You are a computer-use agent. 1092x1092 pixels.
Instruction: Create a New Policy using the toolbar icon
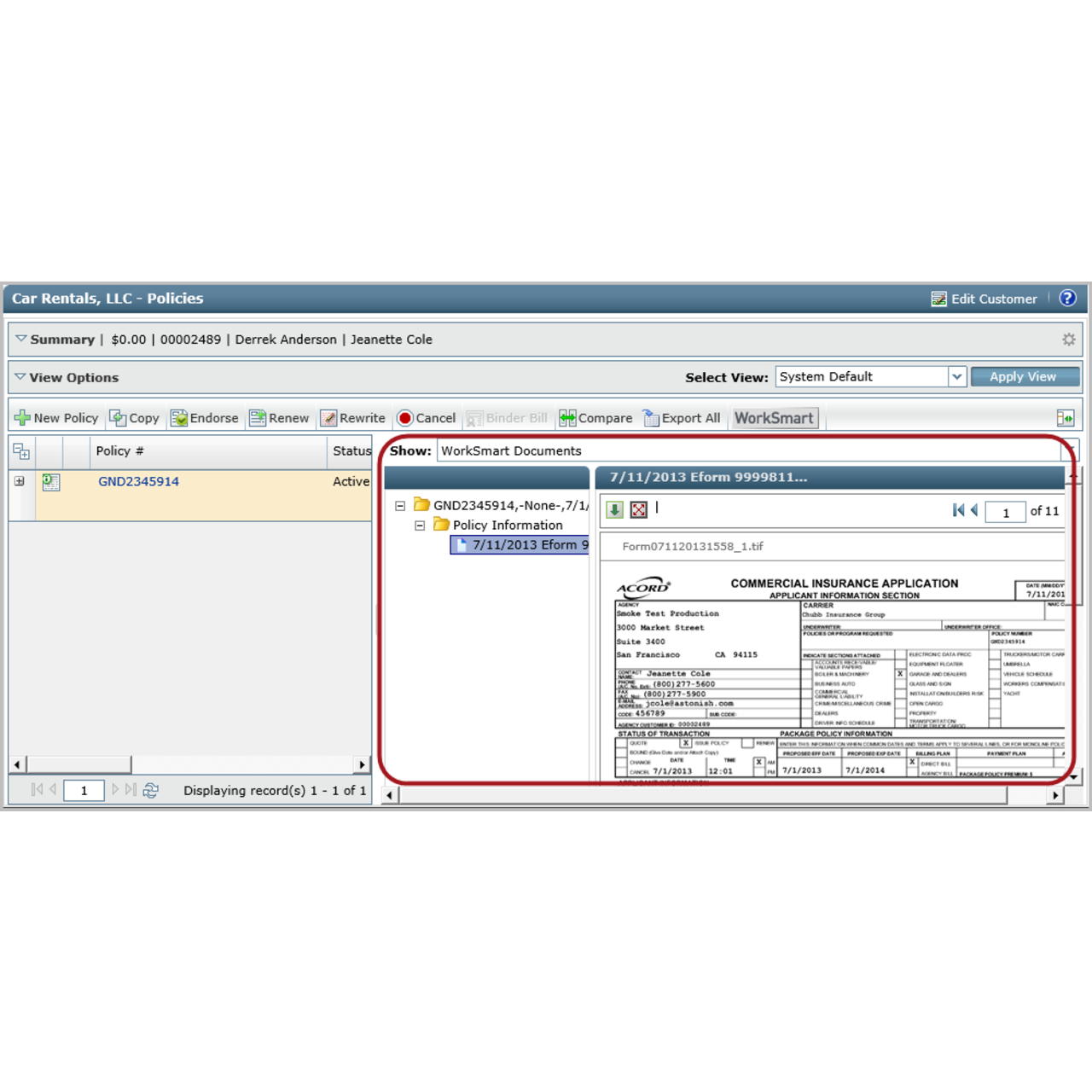[56, 418]
